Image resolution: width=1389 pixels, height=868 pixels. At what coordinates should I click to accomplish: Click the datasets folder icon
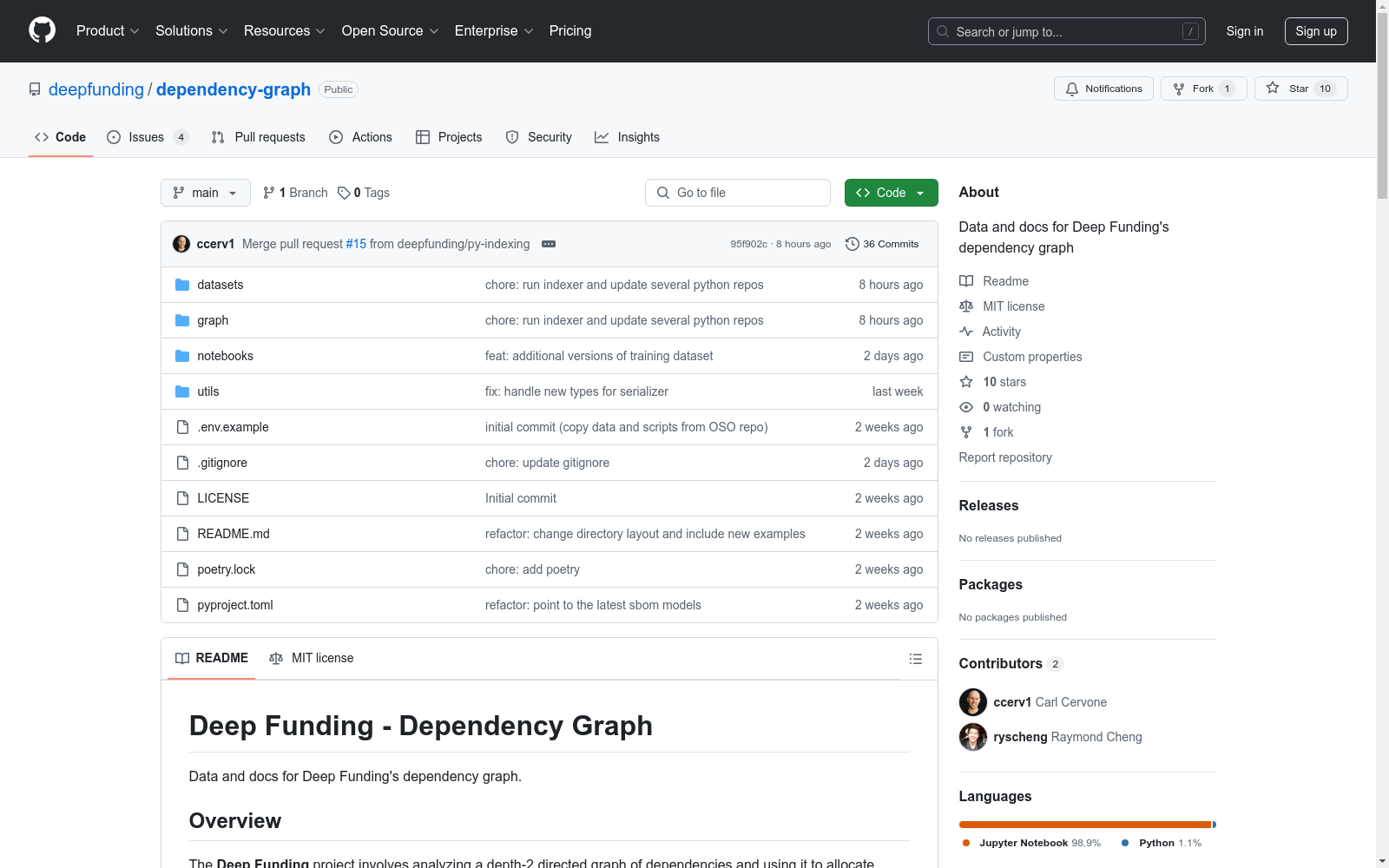click(182, 285)
